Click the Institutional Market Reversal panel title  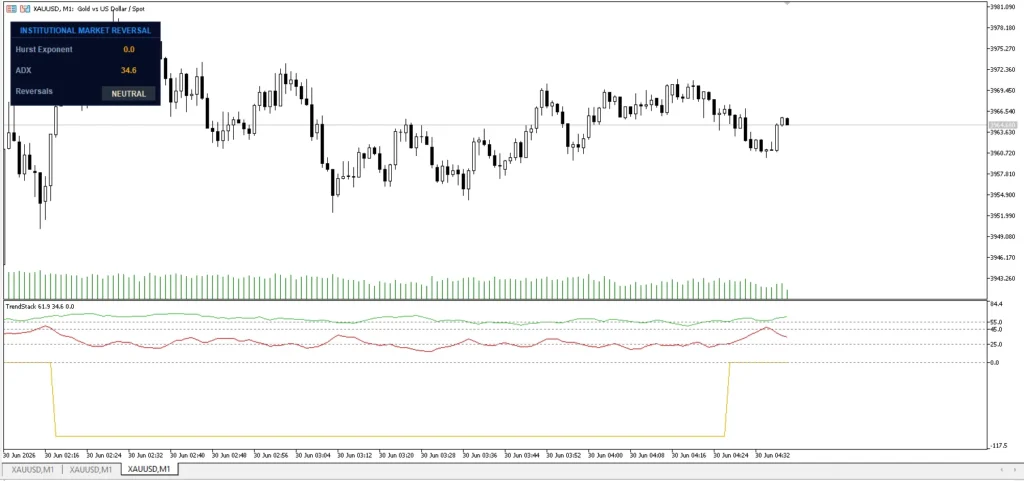pos(86,30)
